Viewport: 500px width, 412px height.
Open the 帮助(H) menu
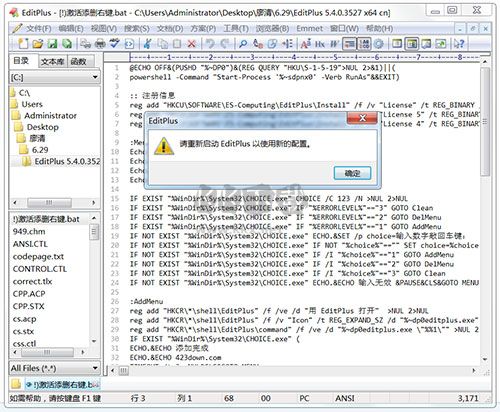380,29
